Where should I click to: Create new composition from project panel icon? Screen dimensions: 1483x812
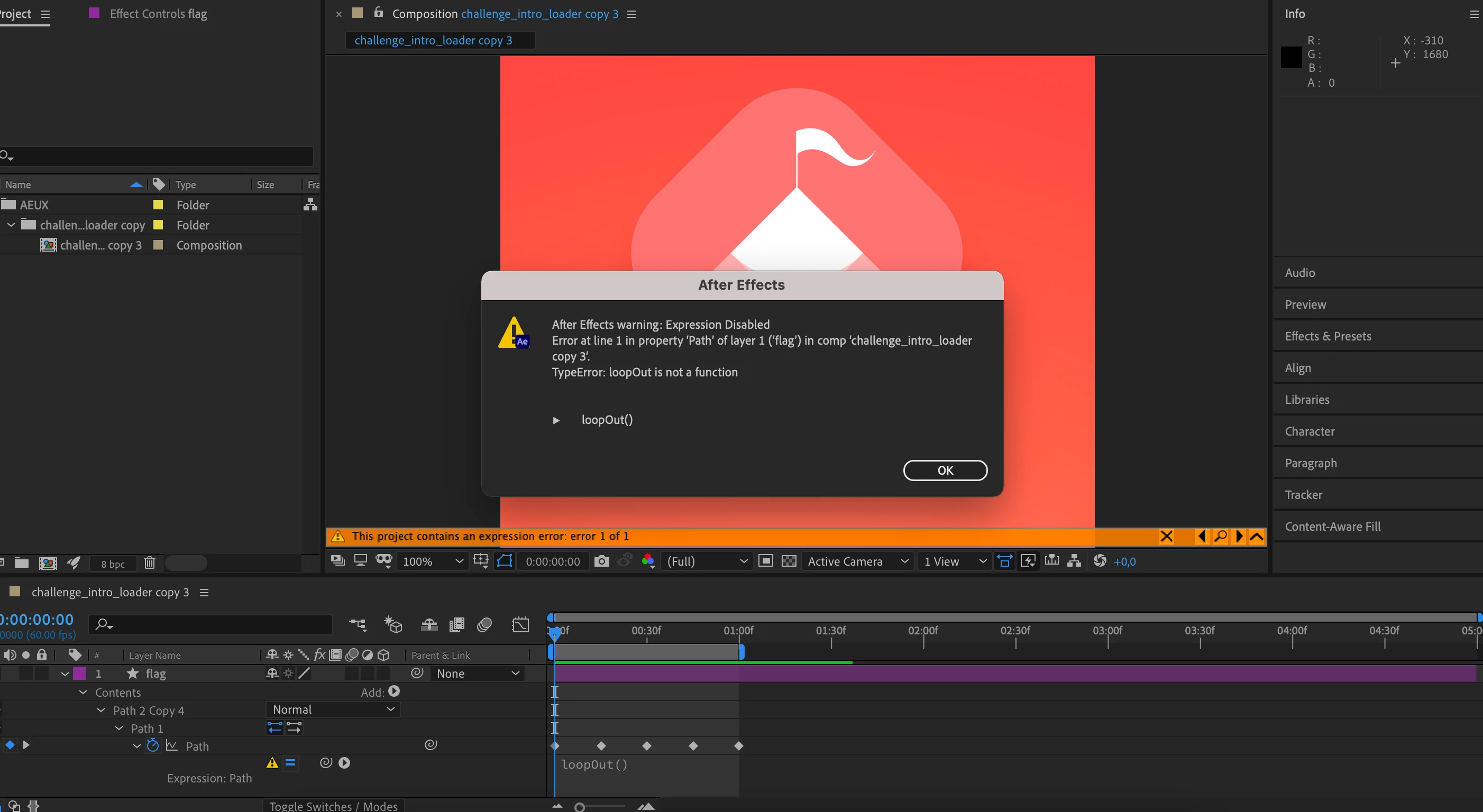(x=48, y=563)
